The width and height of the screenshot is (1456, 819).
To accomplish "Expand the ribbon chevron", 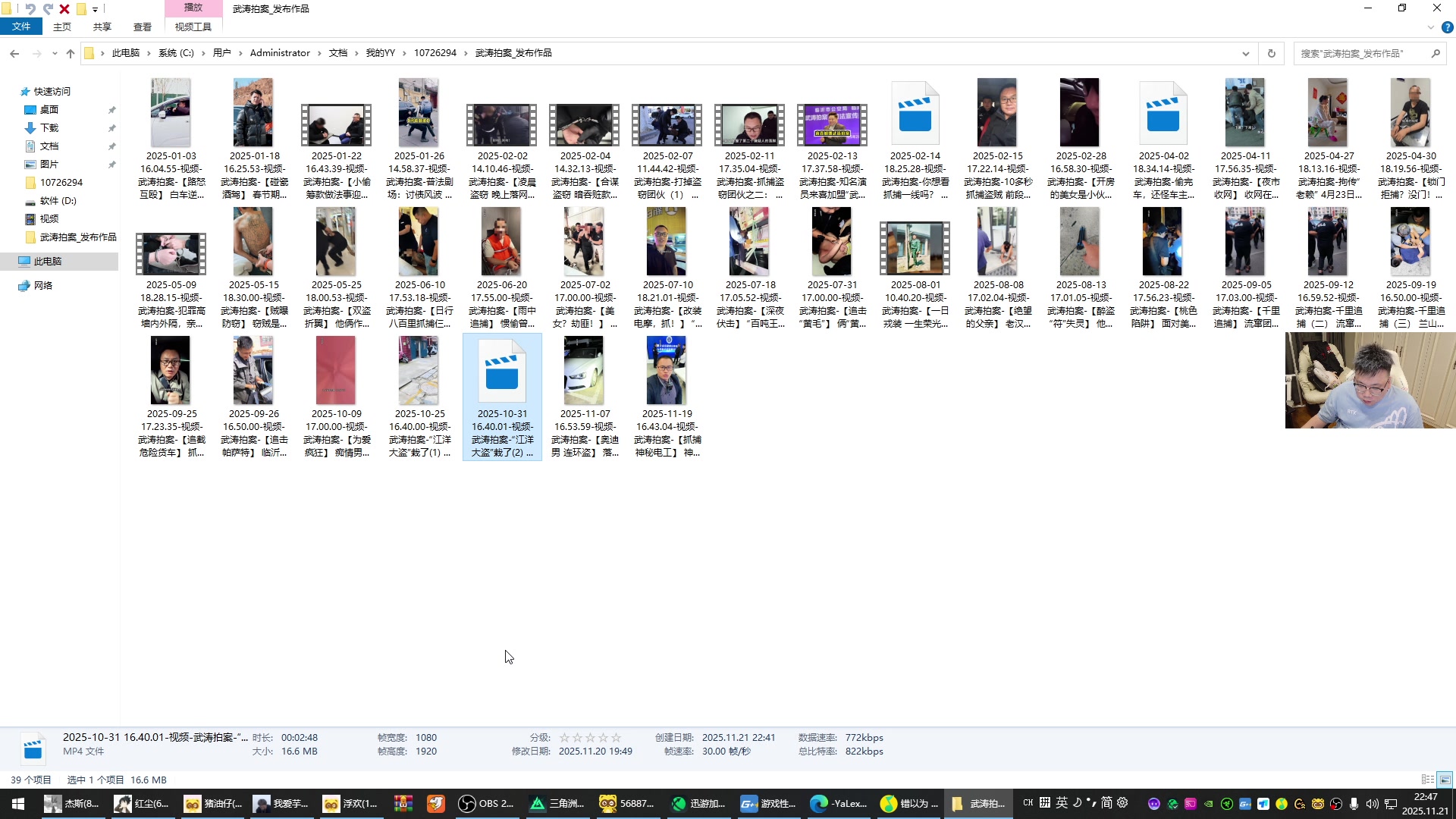I will pos(1430,27).
